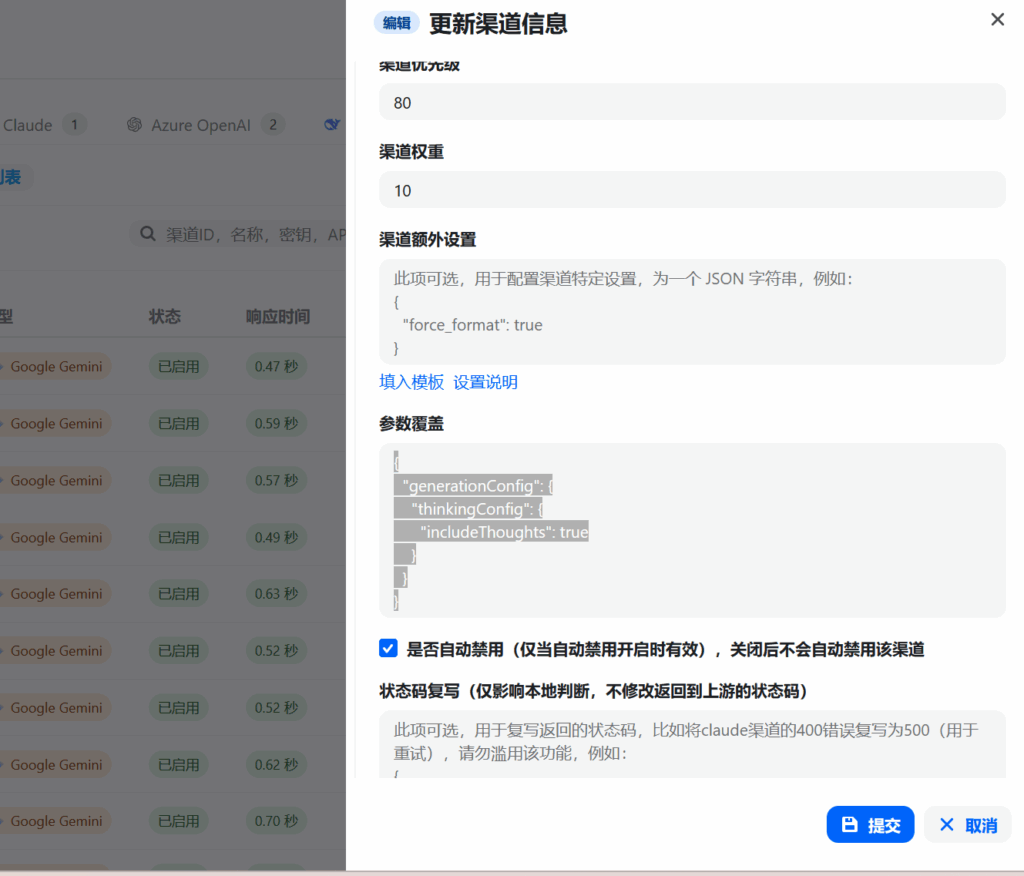1024x876 pixels.
Task: Click the 响应时间 column header
Action: point(278,316)
